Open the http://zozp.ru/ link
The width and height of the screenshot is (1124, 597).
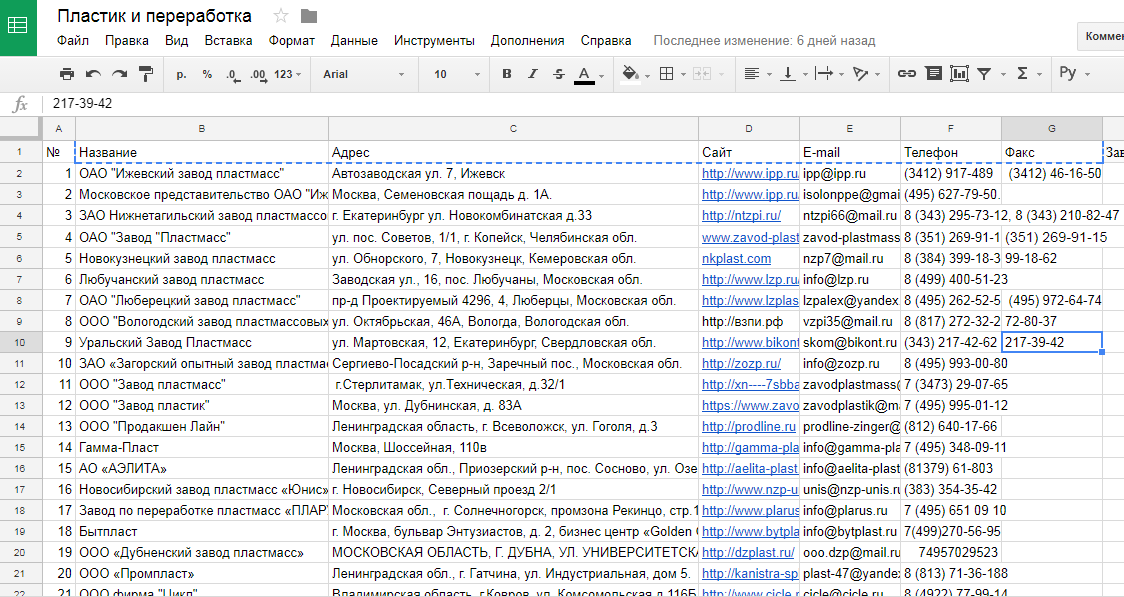tap(741, 363)
